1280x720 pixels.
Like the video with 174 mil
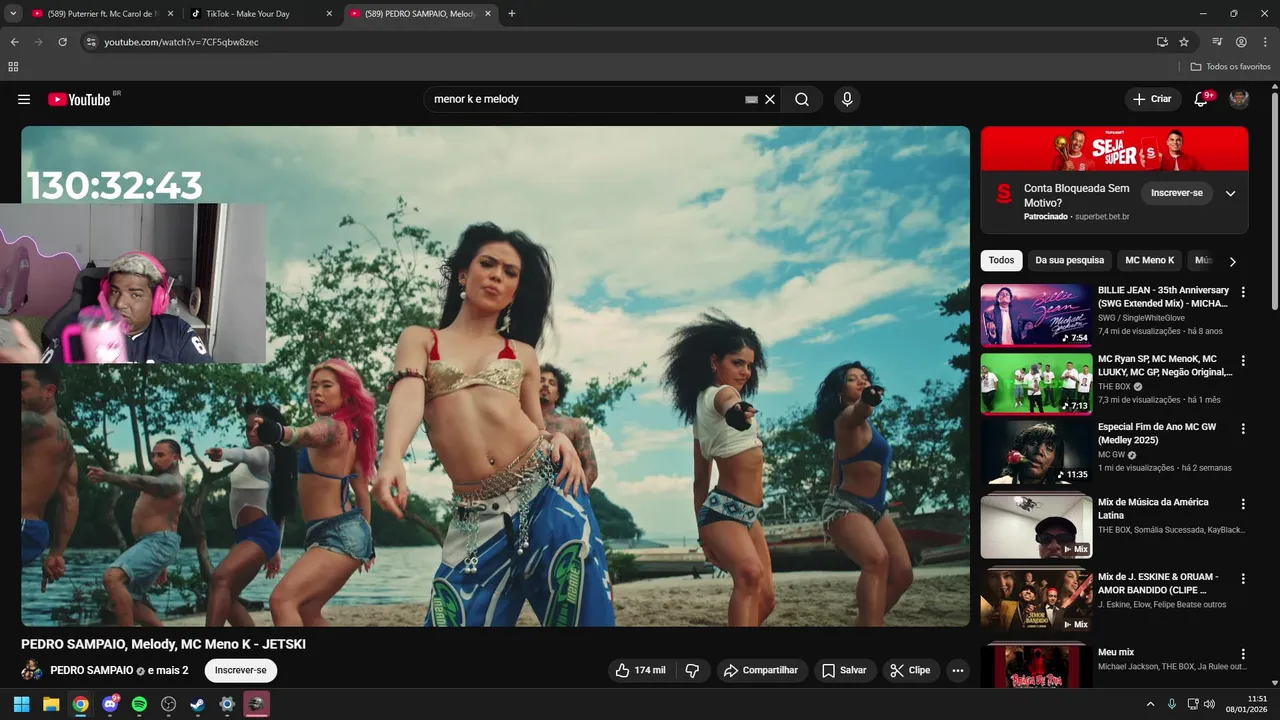coord(640,670)
